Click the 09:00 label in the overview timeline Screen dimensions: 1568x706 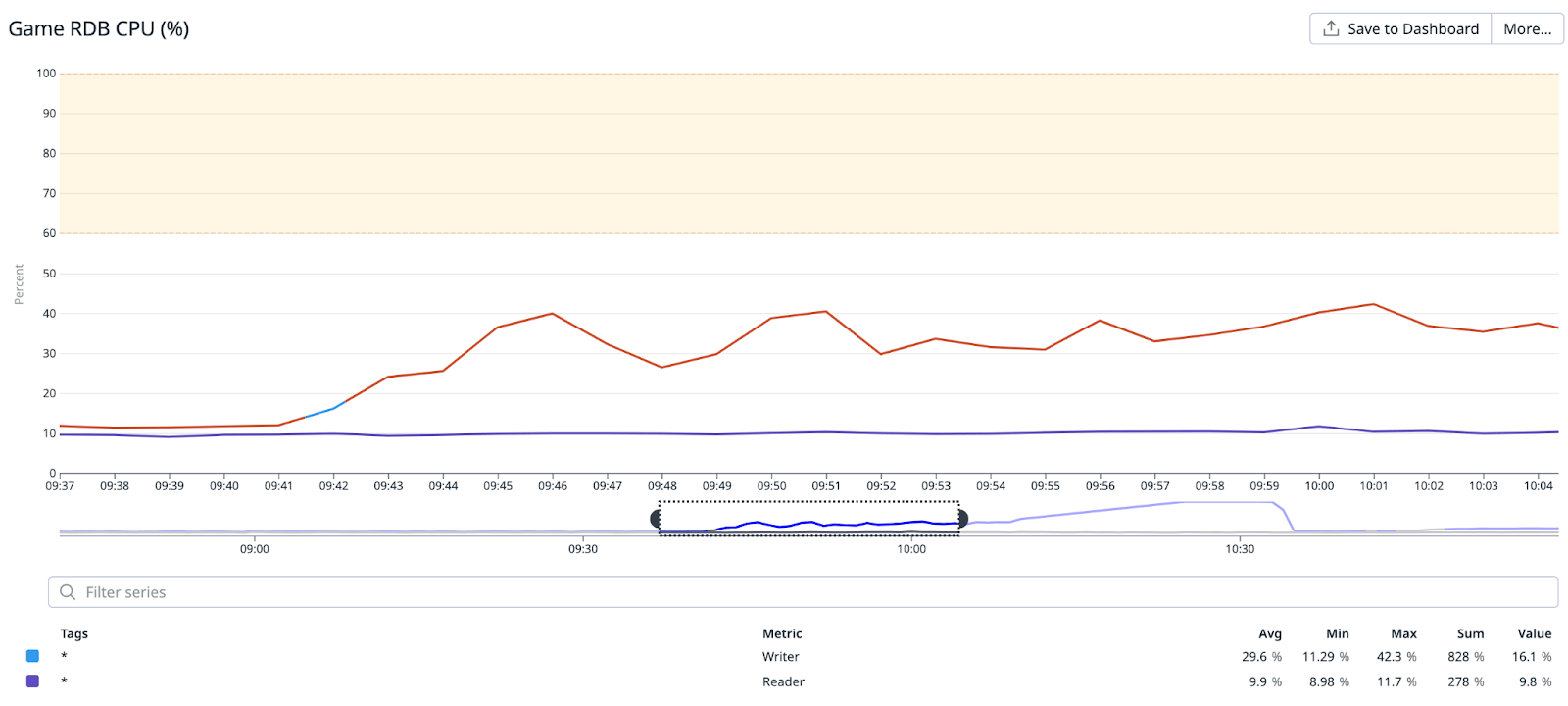[255, 549]
